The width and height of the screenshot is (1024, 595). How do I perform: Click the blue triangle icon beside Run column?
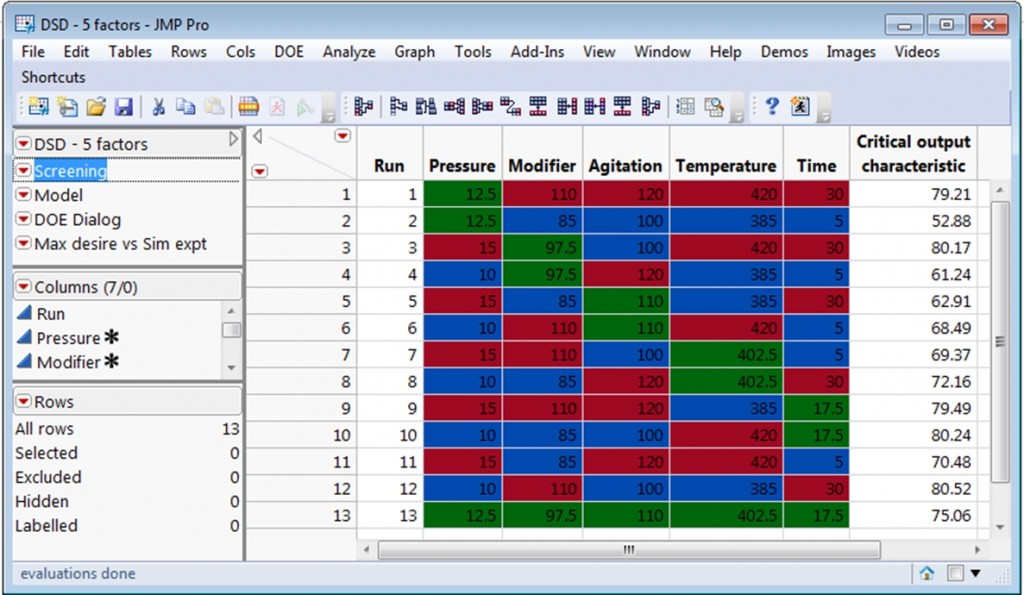pos(24,313)
